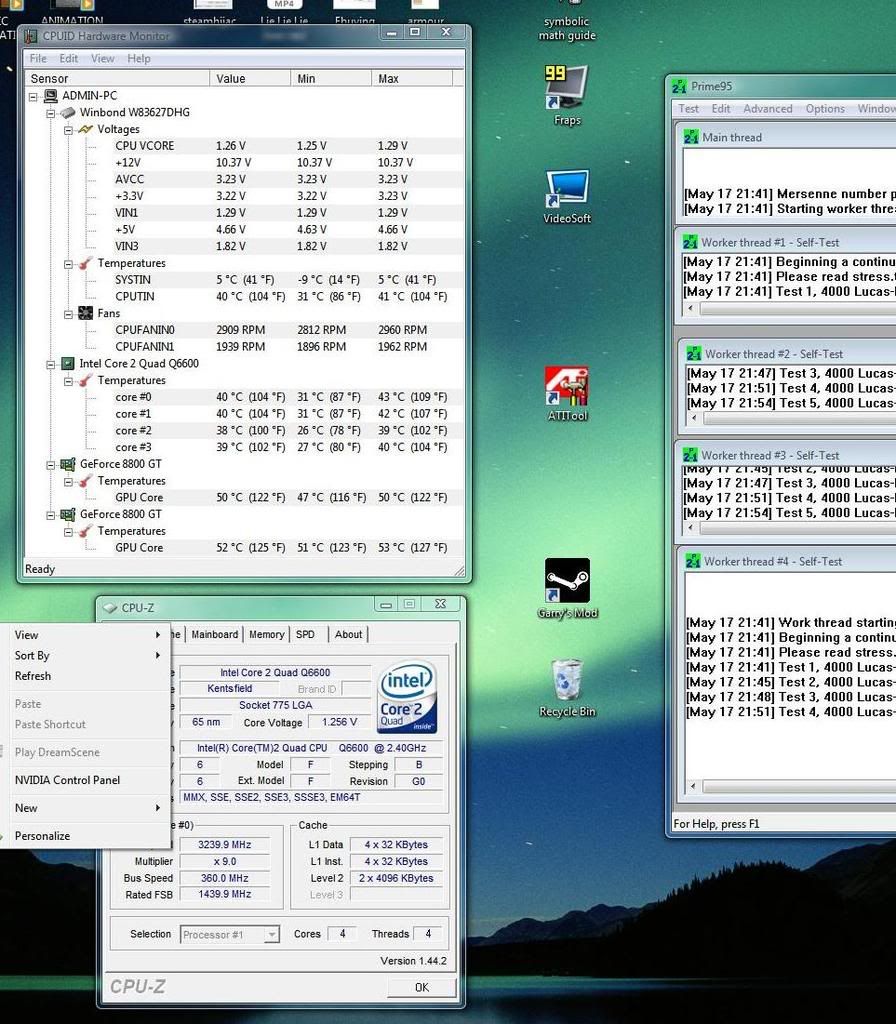This screenshot has width=896, height=1024.
Task: Open the Test menu in Prime95
Action: coord(688,109)
